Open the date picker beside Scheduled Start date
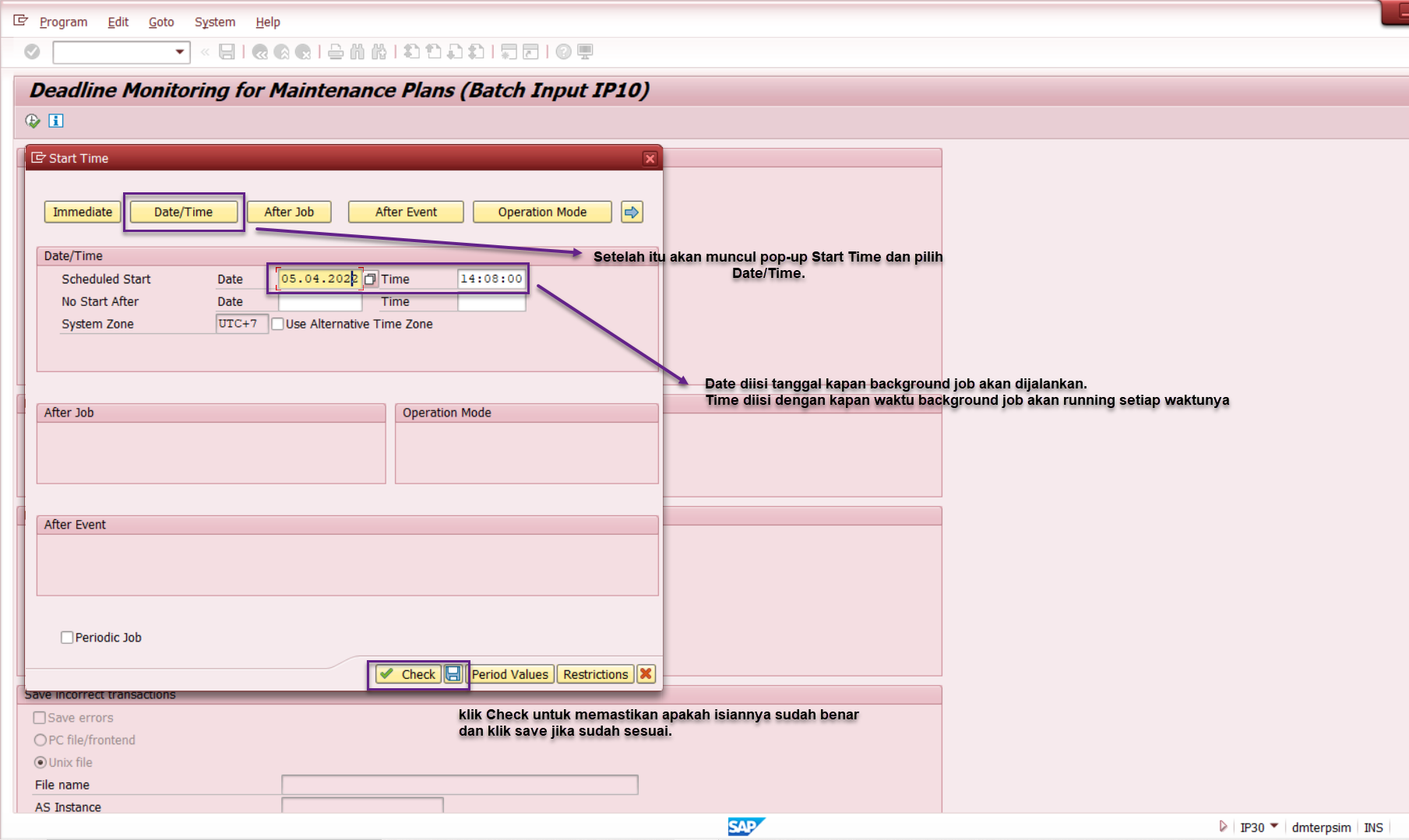This screenshot has width=1409, height=840. pyautogui.click(x=371, y=279)
